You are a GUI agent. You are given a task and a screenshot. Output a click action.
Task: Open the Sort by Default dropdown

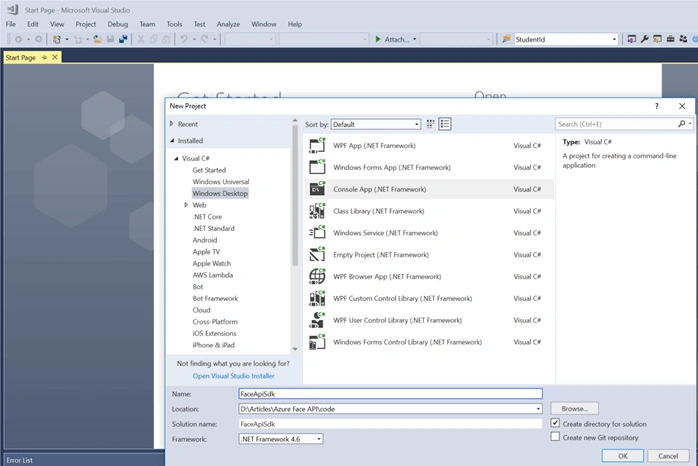pyautogui.click(x=376, y=124)
